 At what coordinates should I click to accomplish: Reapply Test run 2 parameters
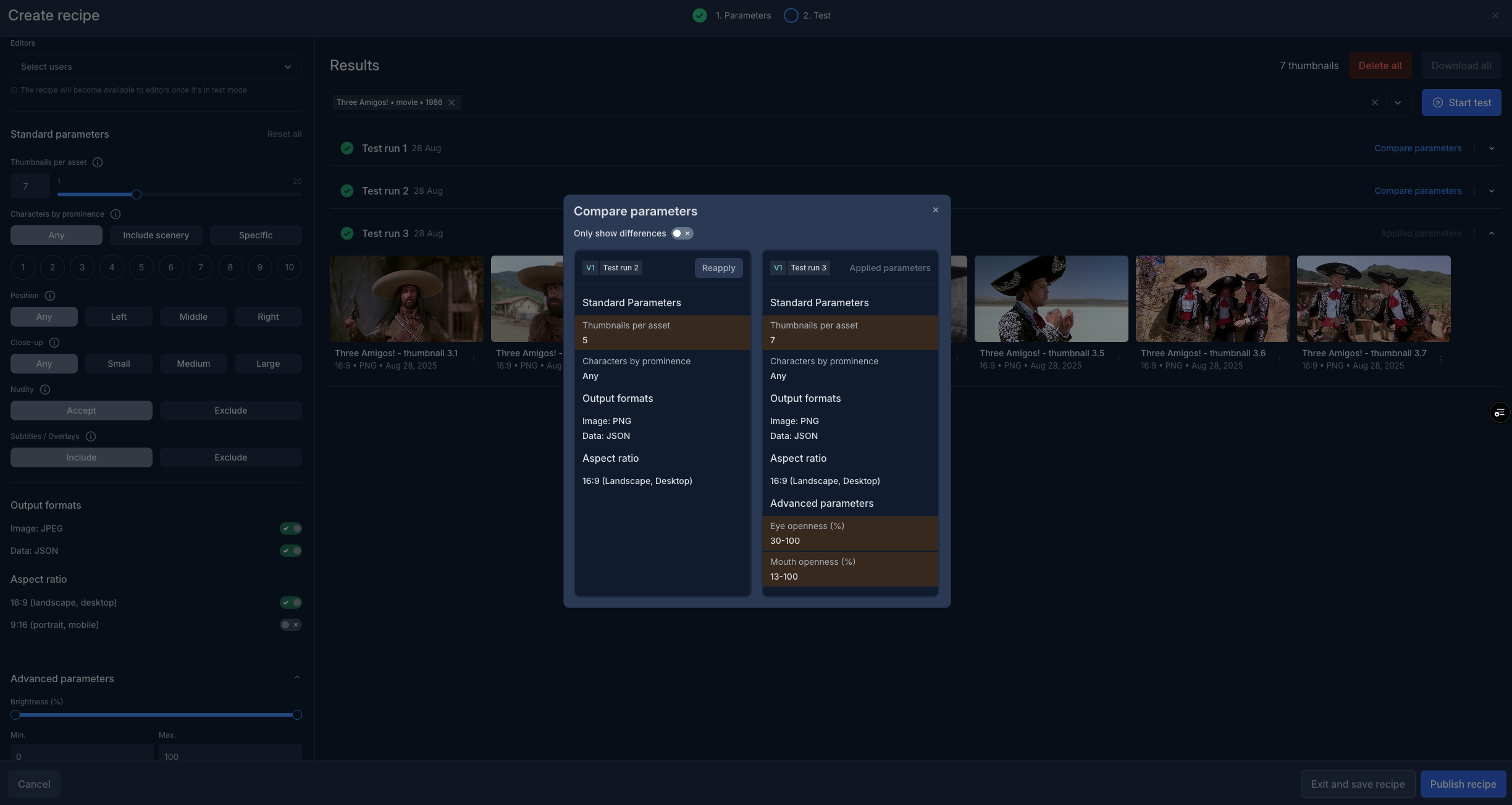click(718, 268)
